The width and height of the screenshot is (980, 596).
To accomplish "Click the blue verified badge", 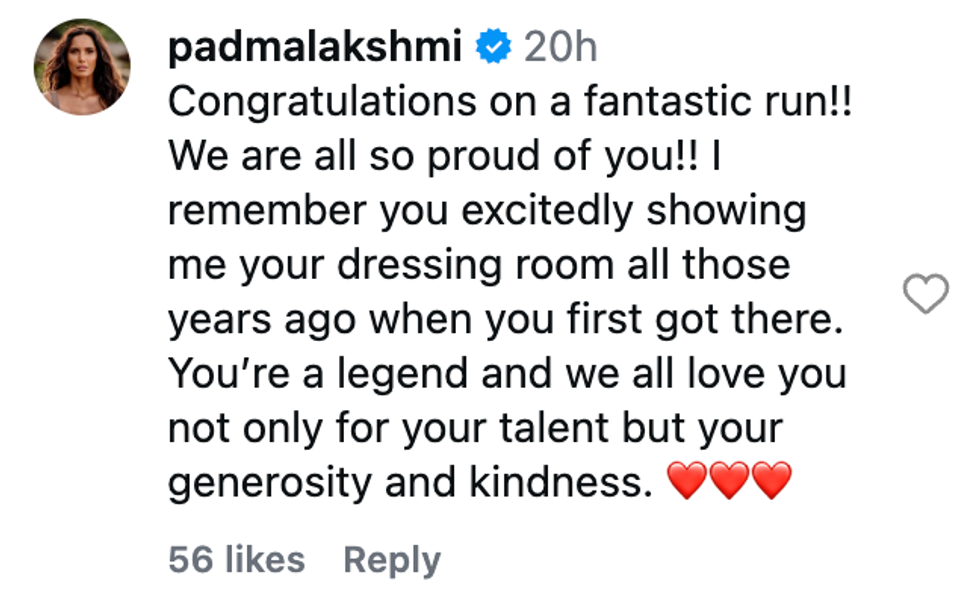I will click(495, 48).
